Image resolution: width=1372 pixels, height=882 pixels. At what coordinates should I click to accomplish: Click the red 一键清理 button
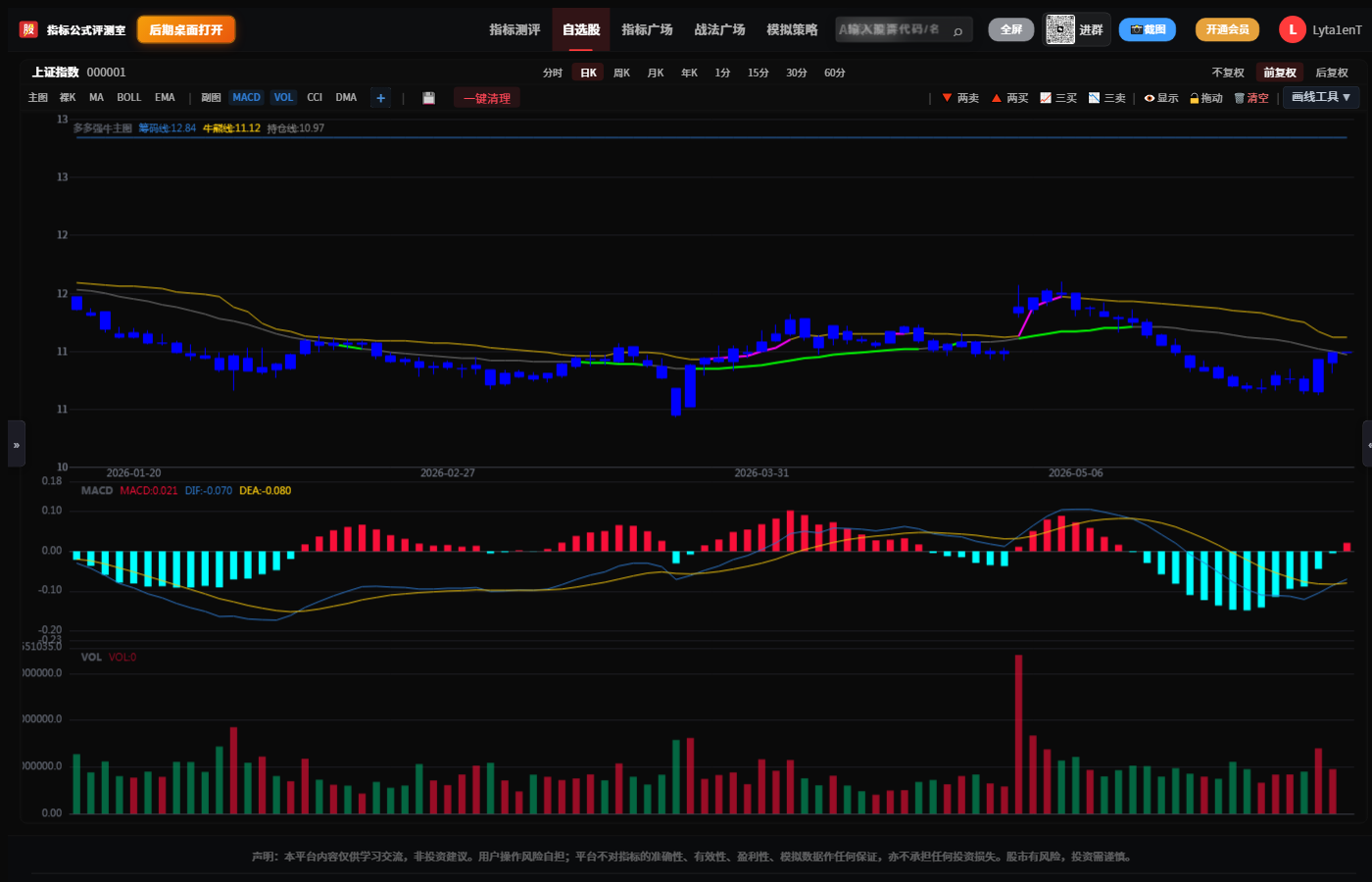[x=487, y=98]
